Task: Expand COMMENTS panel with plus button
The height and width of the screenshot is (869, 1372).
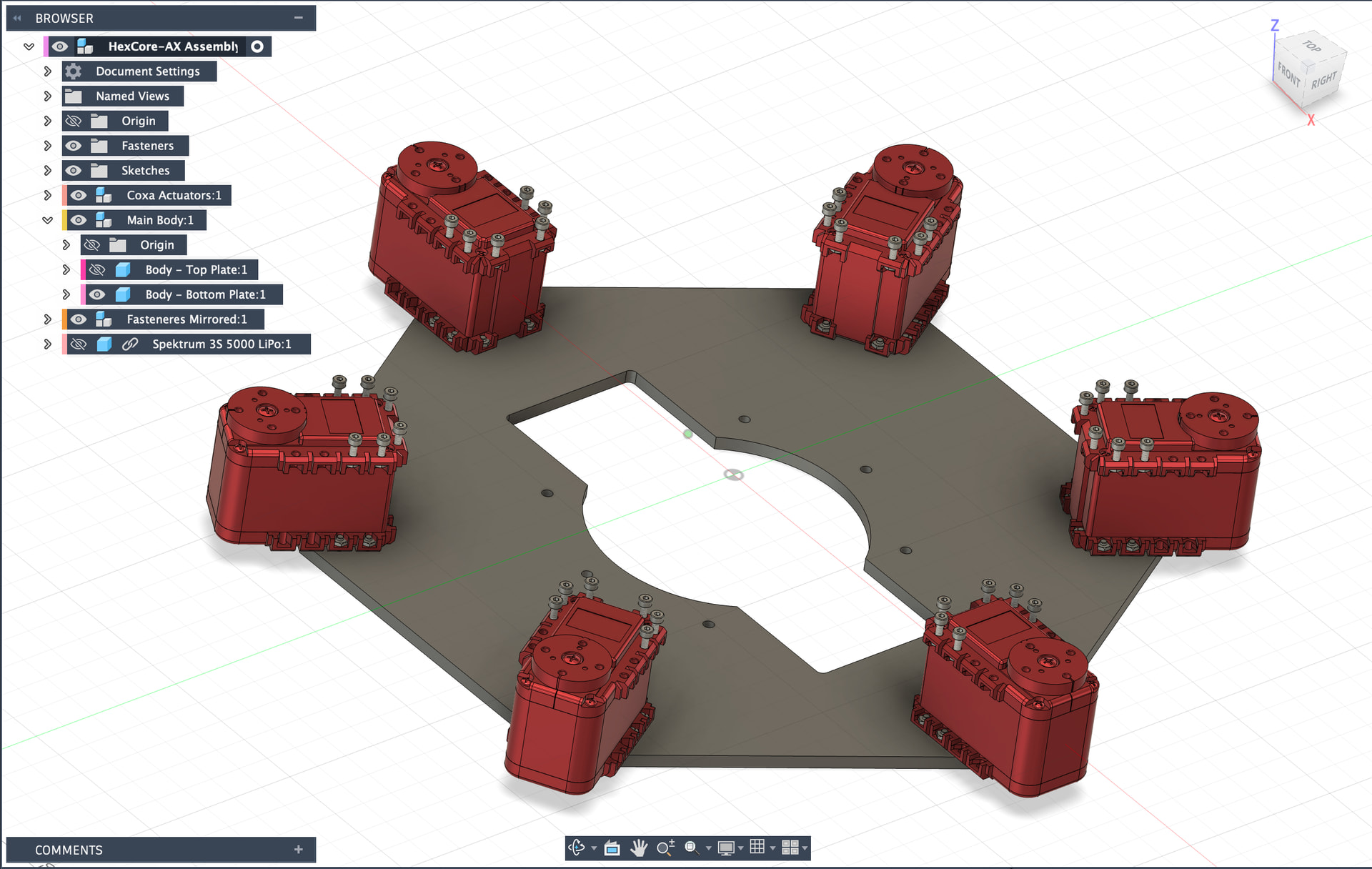Action: coord(299,850)
